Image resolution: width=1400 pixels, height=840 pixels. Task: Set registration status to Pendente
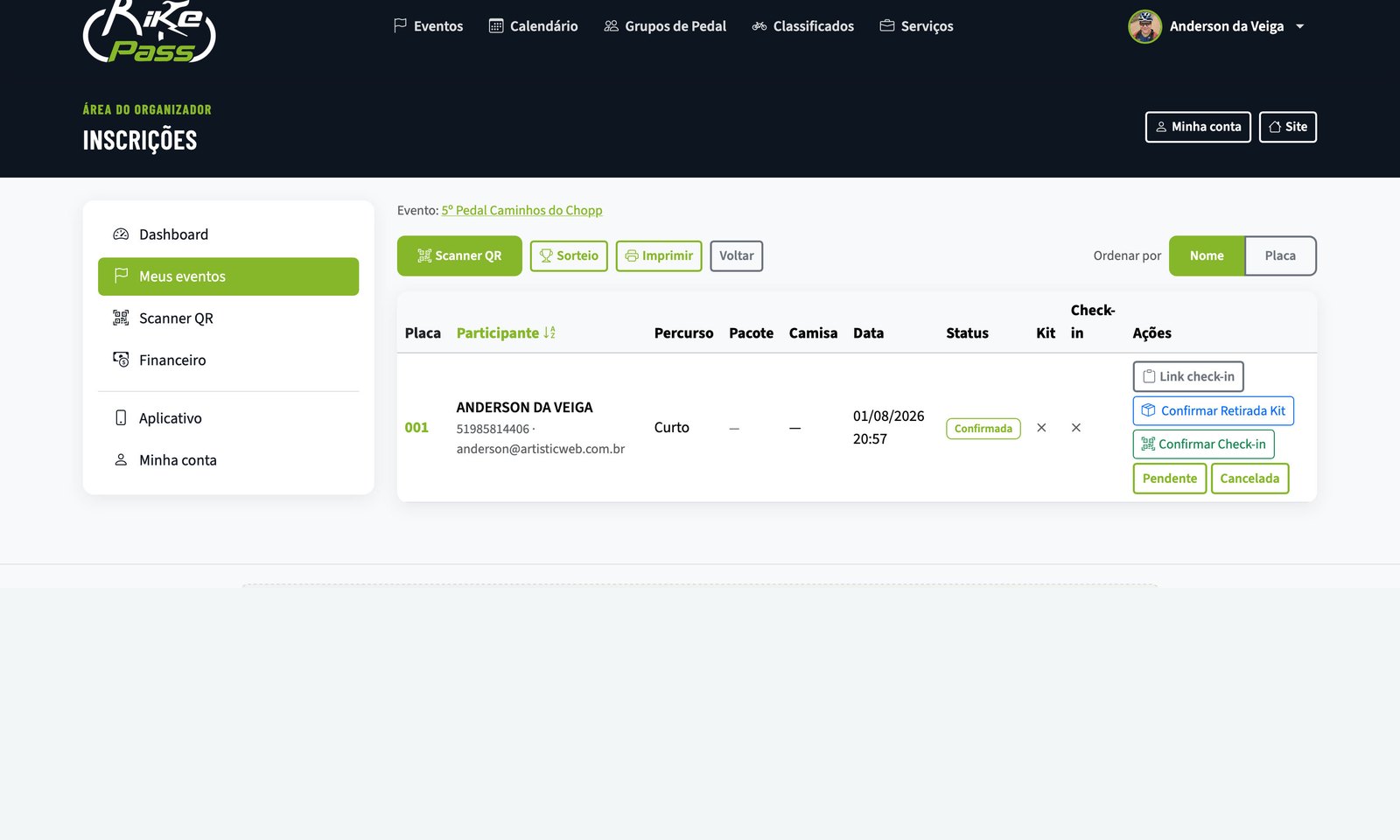(1170, 478)
